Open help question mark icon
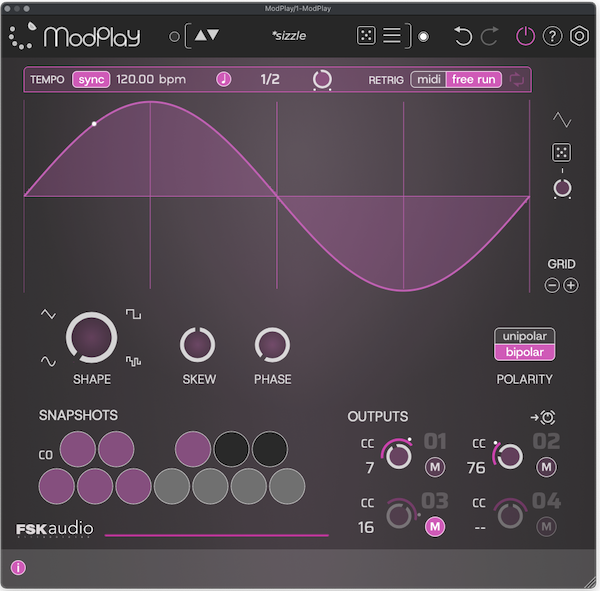 [x=552, y=36]
